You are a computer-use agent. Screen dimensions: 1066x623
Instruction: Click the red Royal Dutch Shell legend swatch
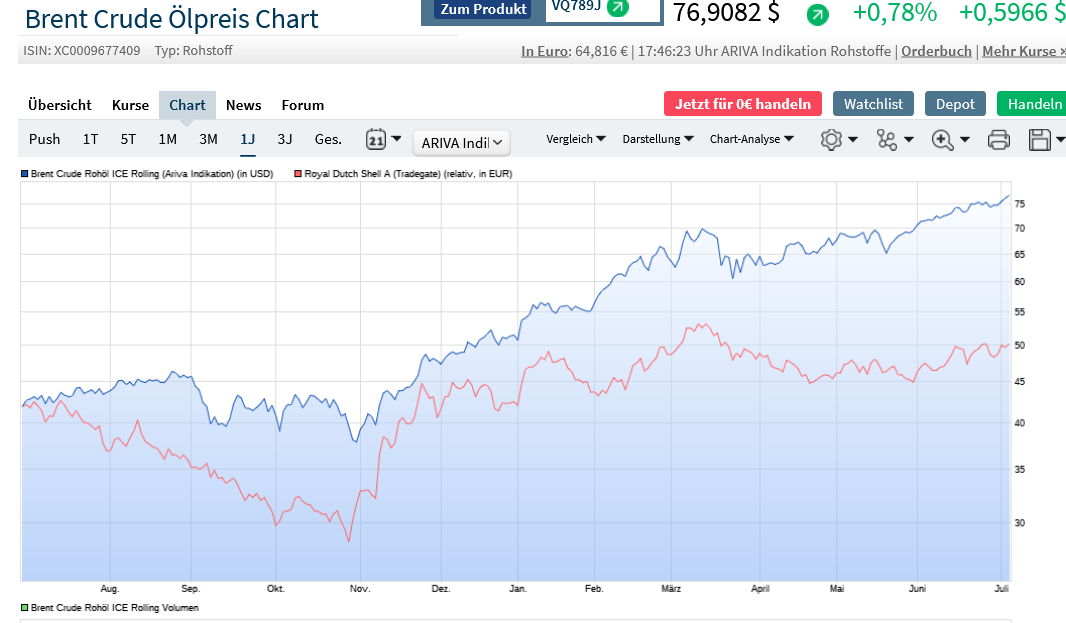(298, 174)
